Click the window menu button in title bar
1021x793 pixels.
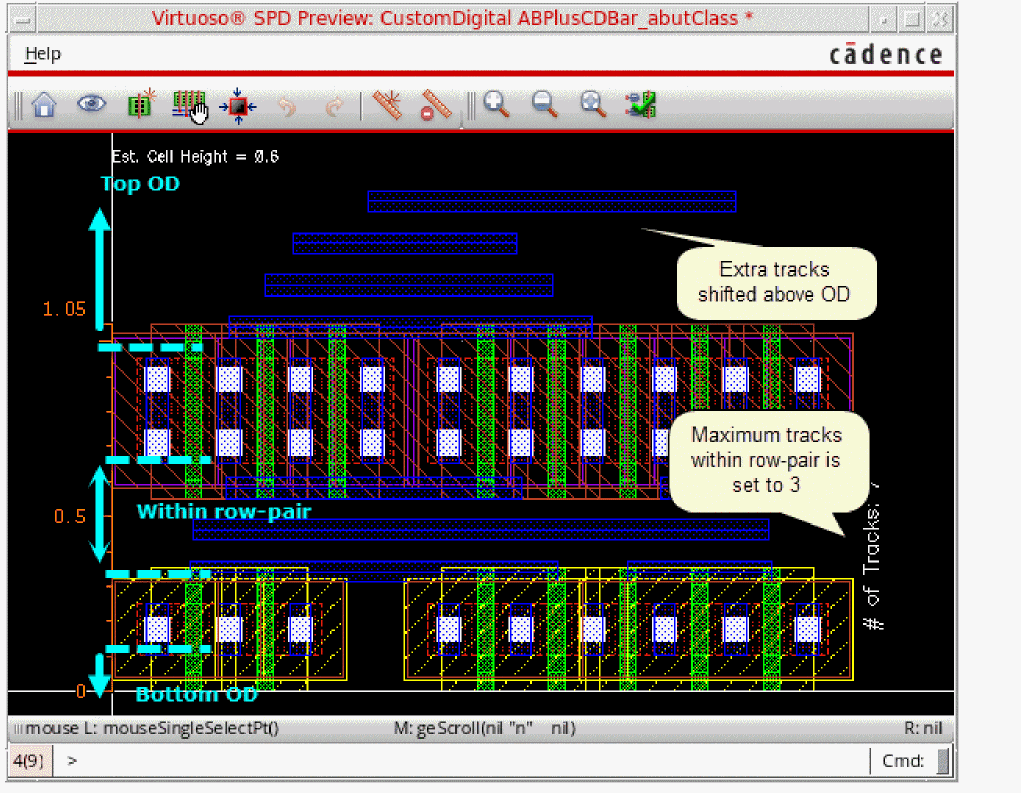(23, 20)
